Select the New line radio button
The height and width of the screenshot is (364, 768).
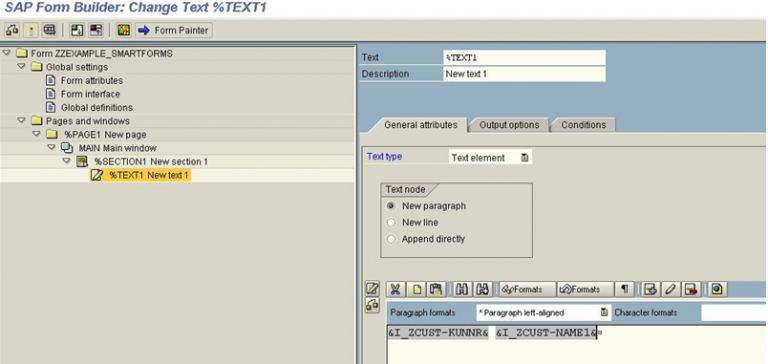[x=391, y=222]
